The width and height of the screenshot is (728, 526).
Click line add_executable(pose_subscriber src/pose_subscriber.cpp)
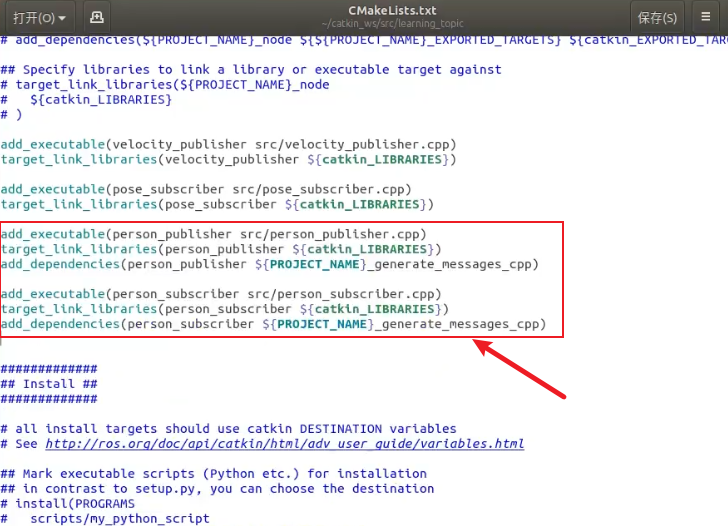206,189
